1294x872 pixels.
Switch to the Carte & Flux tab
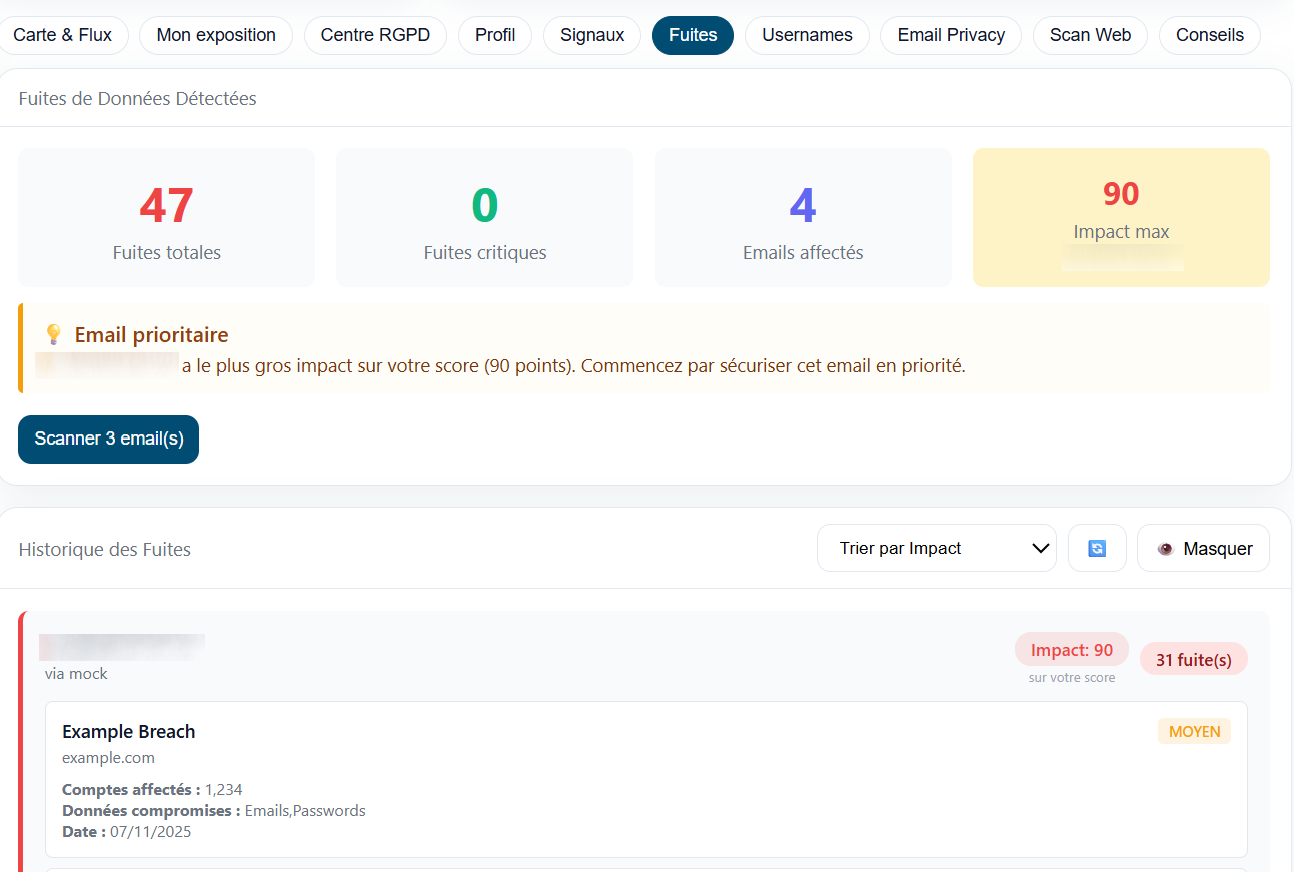pos(62,35)
